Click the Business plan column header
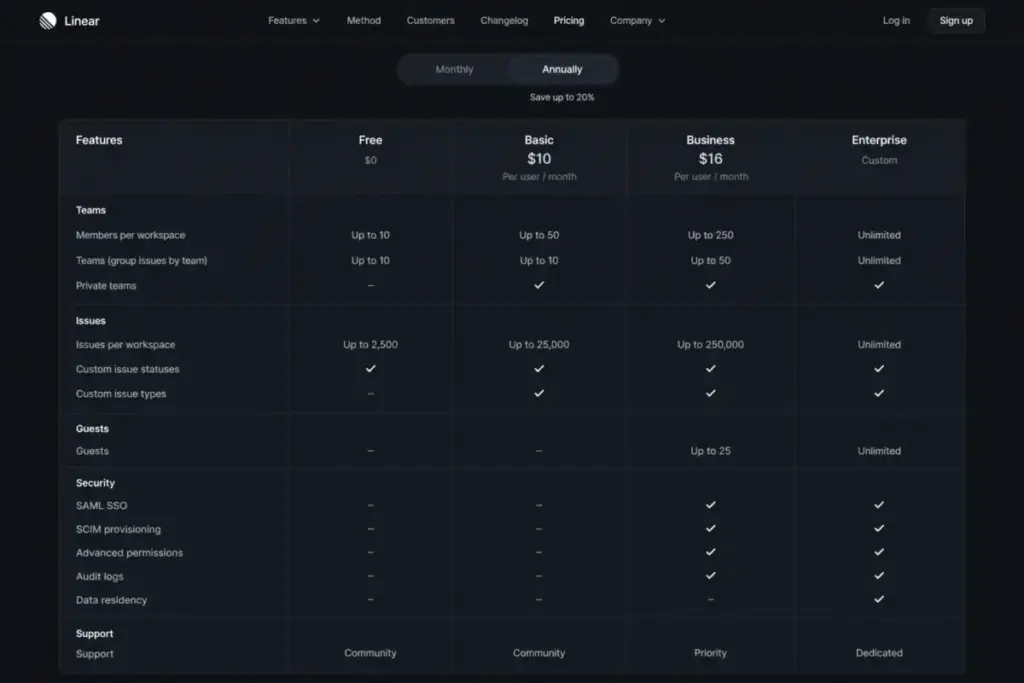Viewport: 1024px width, 683px height. click(x=711, y=140)
